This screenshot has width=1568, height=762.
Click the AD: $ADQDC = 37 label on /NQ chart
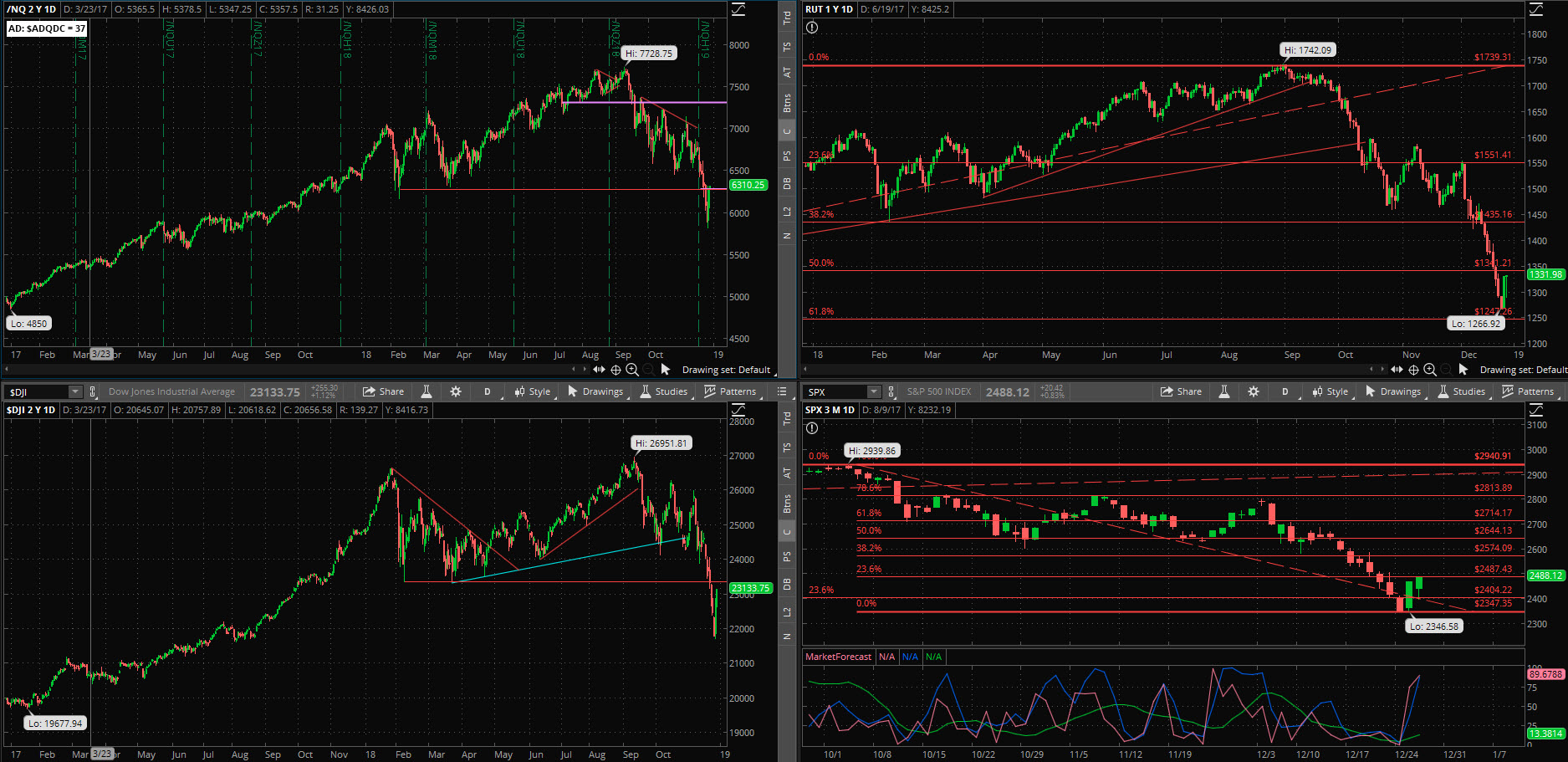[x=47, y=28]
